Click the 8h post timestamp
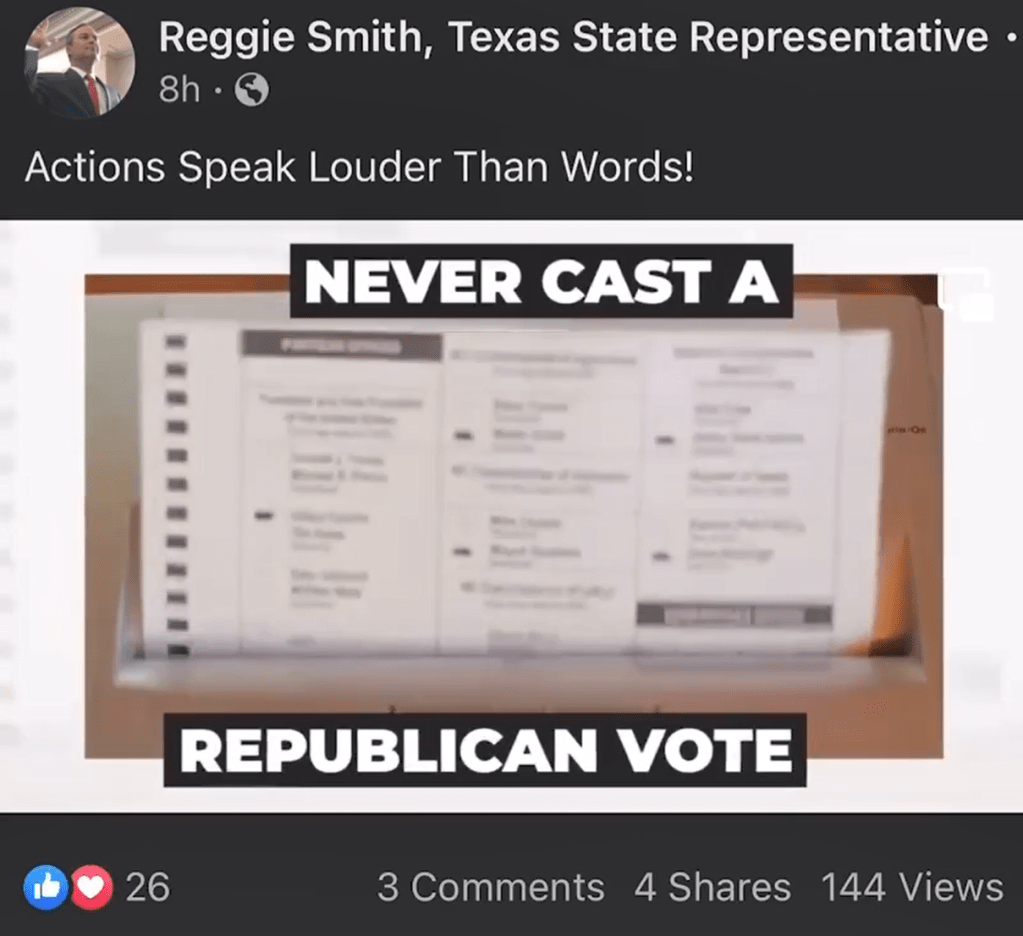The height and width of the screenshot is (936, 1023). tap(179, 89)
